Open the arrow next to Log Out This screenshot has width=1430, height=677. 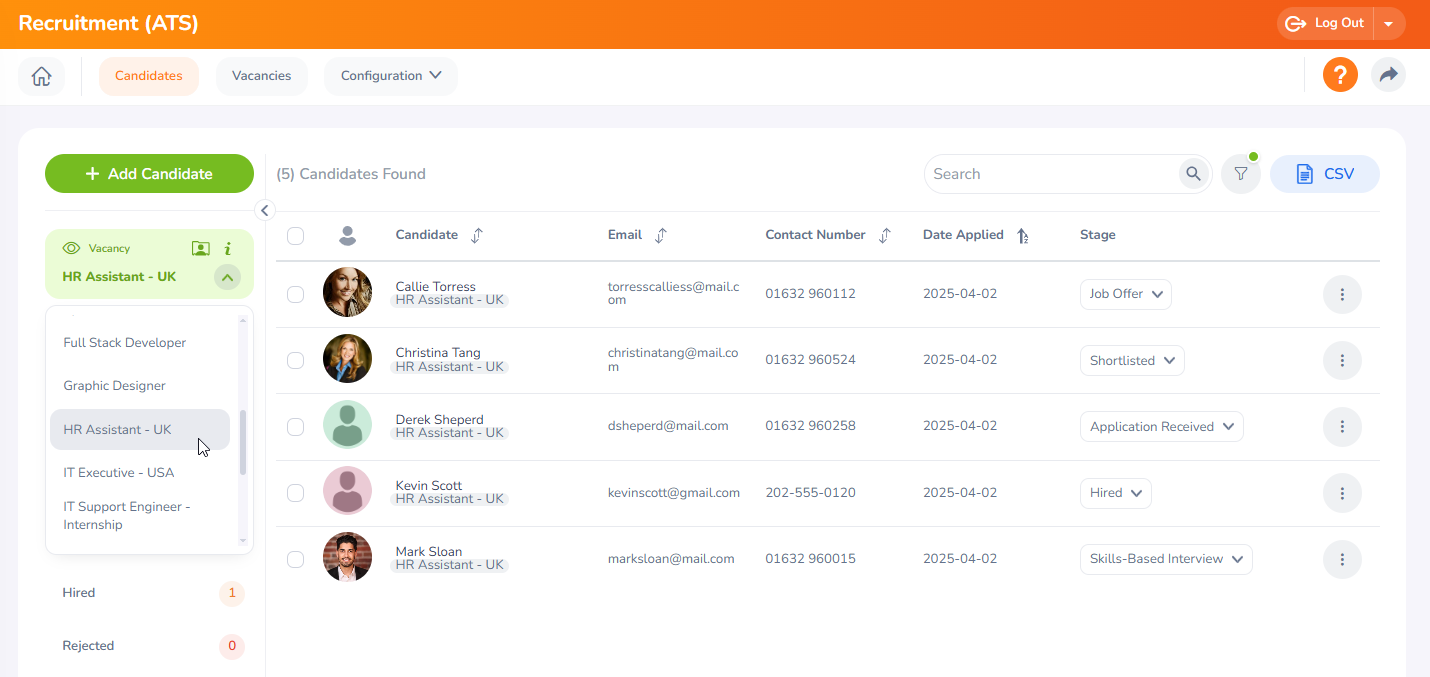click(x=1389, y=24)
